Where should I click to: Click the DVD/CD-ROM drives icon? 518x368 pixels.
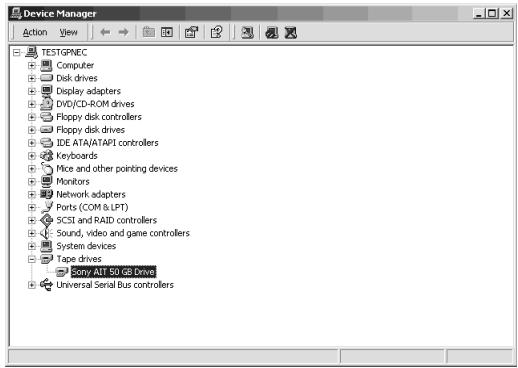click(x=46, y=104)
